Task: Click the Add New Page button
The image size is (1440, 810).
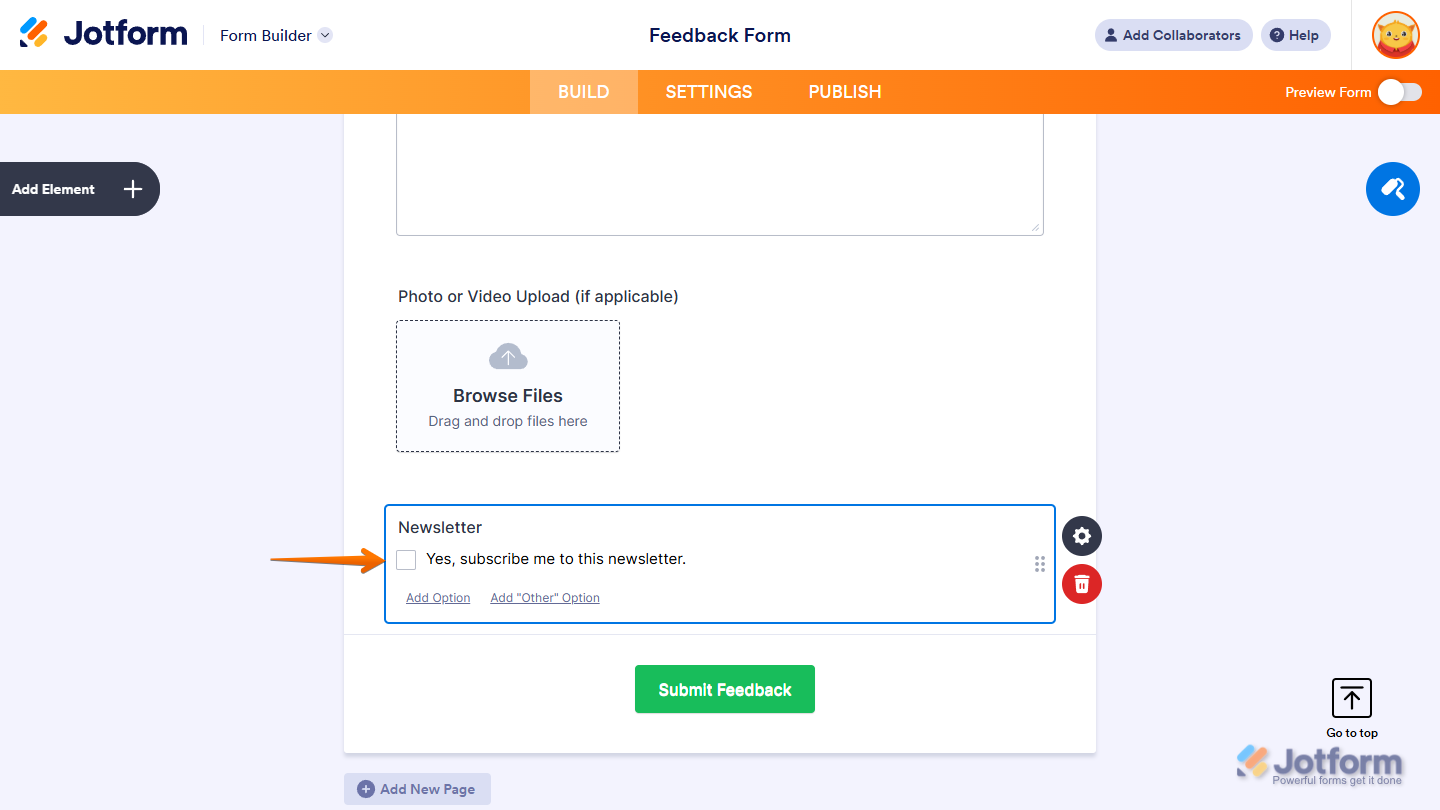Action: click(x=417, y=789)
